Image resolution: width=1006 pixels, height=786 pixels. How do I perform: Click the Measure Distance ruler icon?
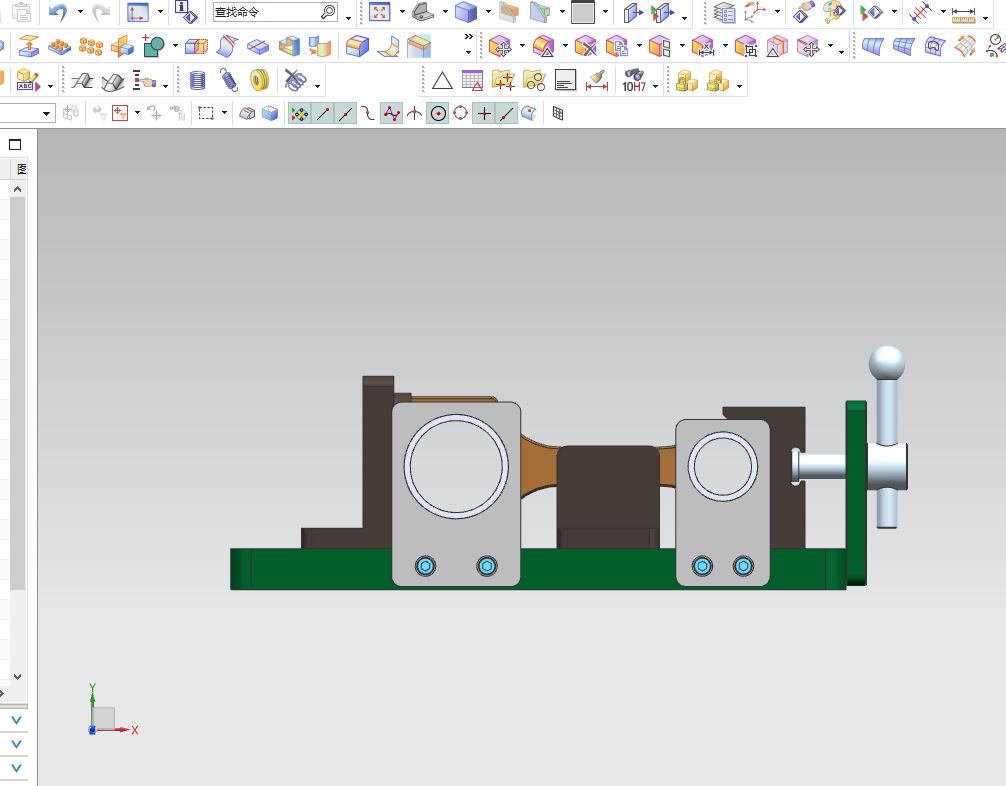[x=963, y=13]
